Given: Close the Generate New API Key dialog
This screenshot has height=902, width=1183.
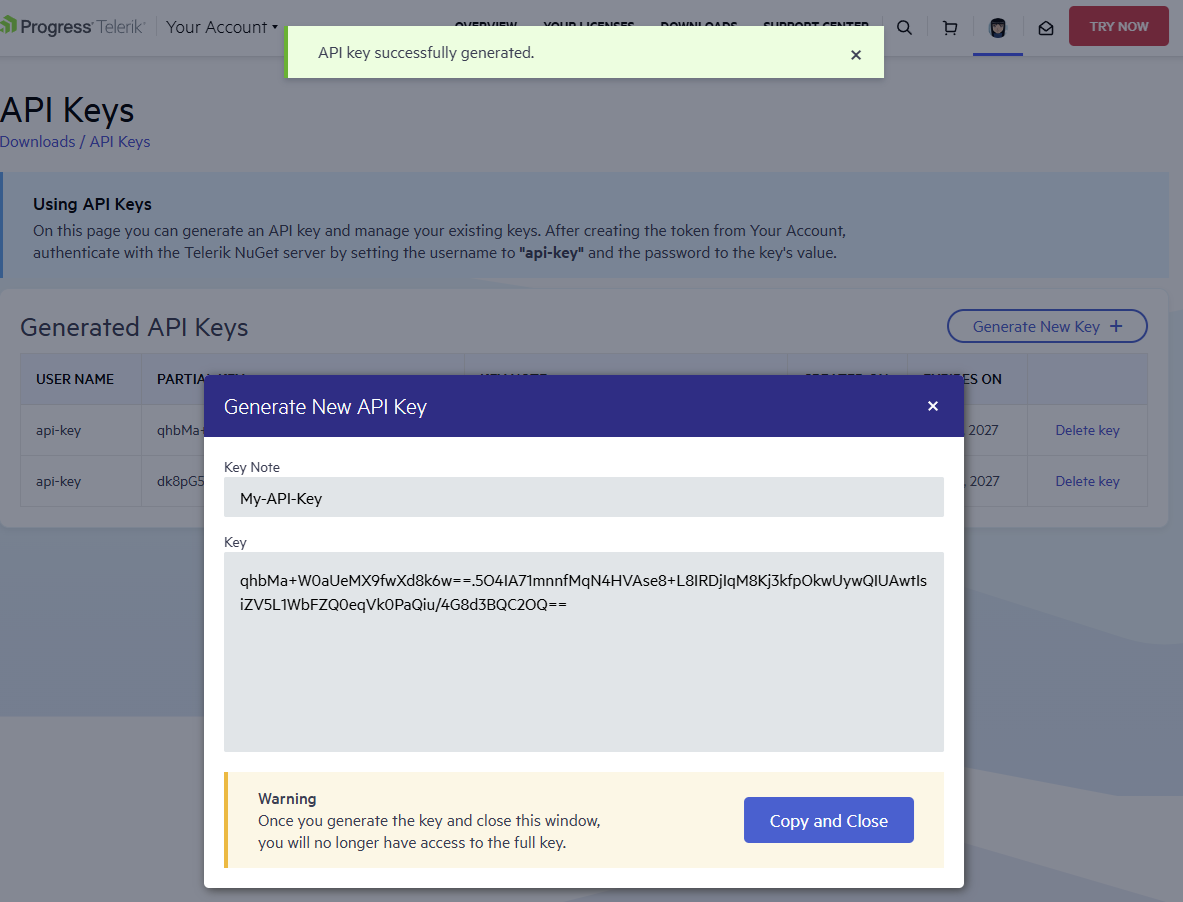Looking at the screenshot, I should [932, 406].
